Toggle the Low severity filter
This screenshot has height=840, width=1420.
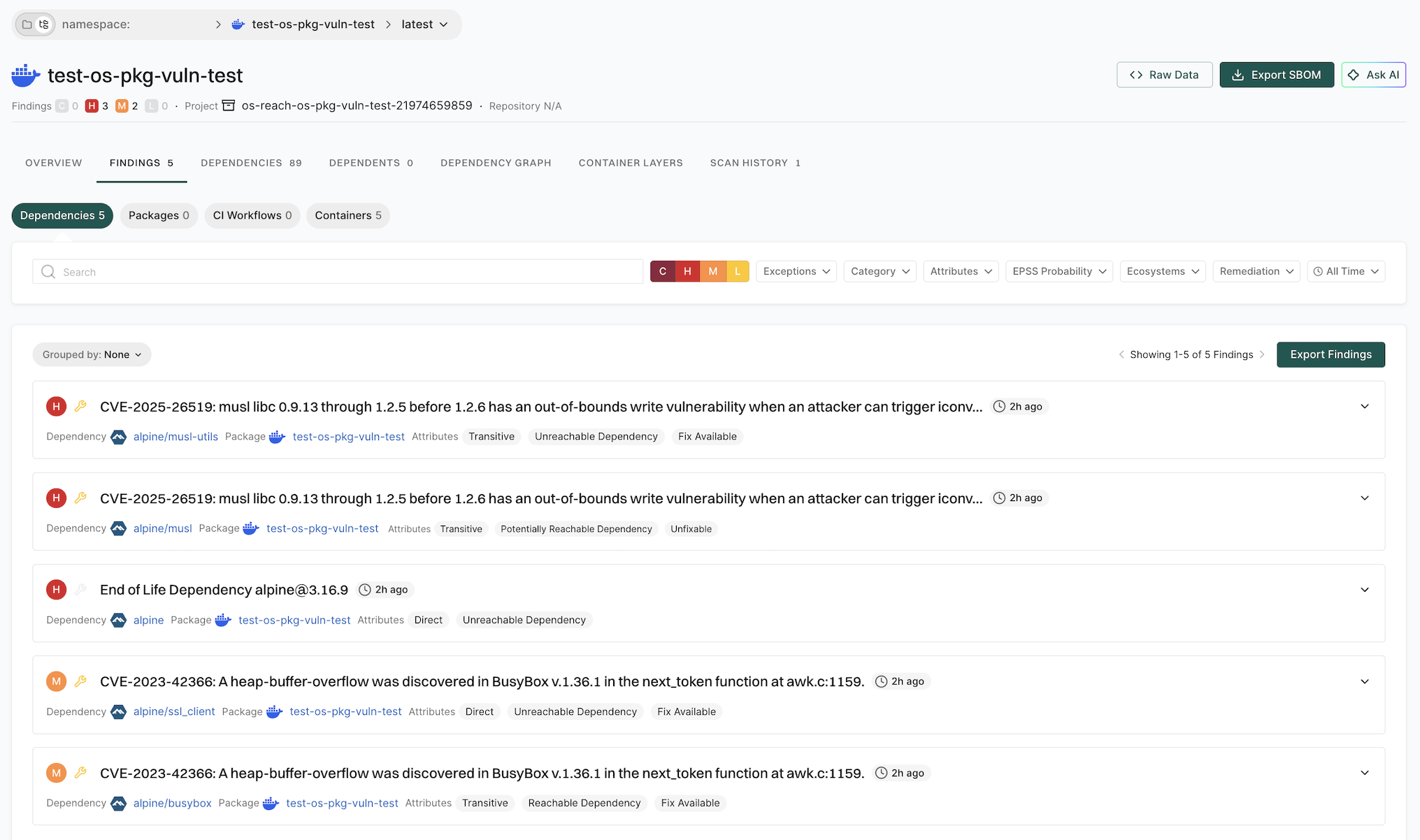click(738, 271)
